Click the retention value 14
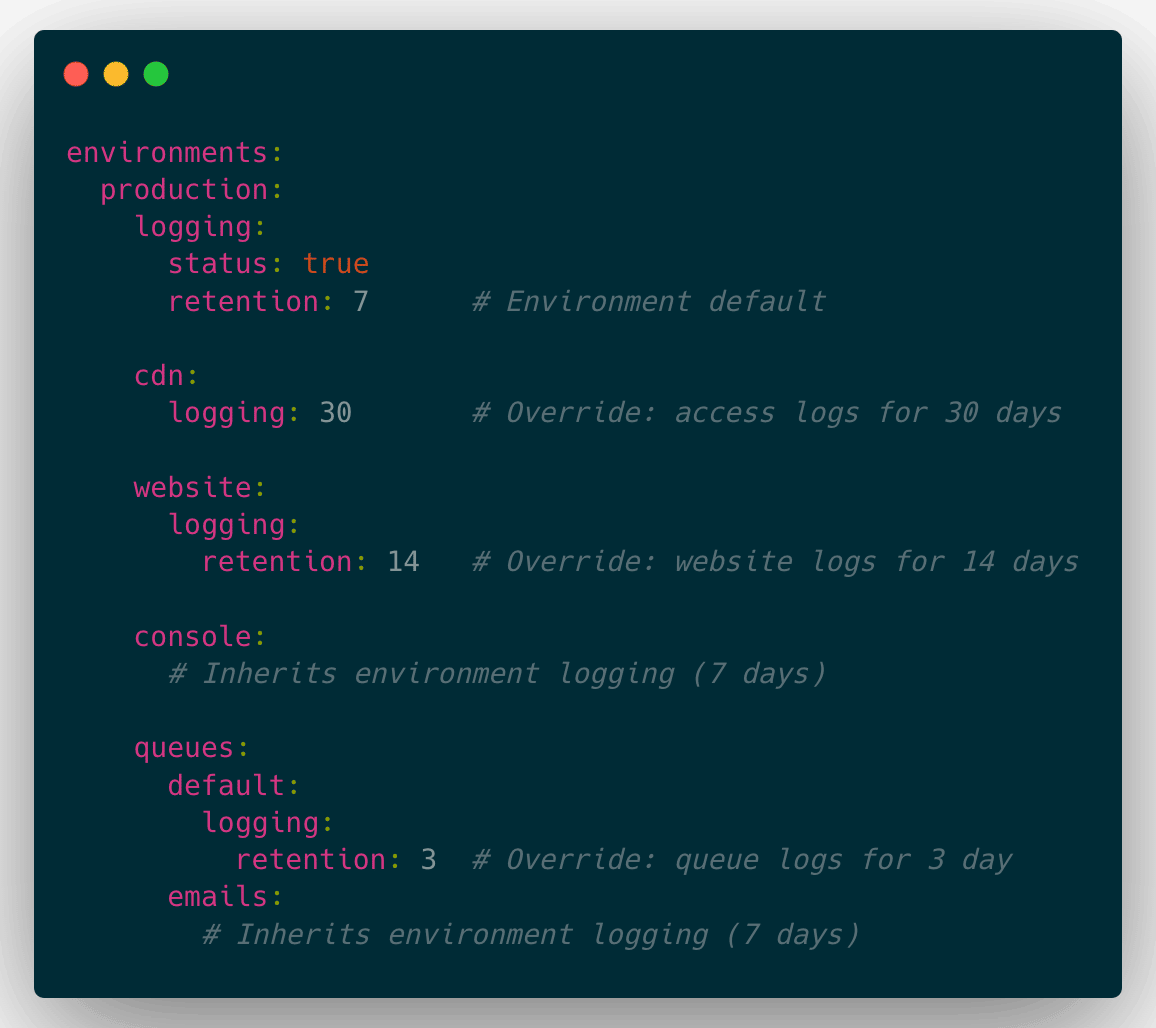 coord(403,562)
